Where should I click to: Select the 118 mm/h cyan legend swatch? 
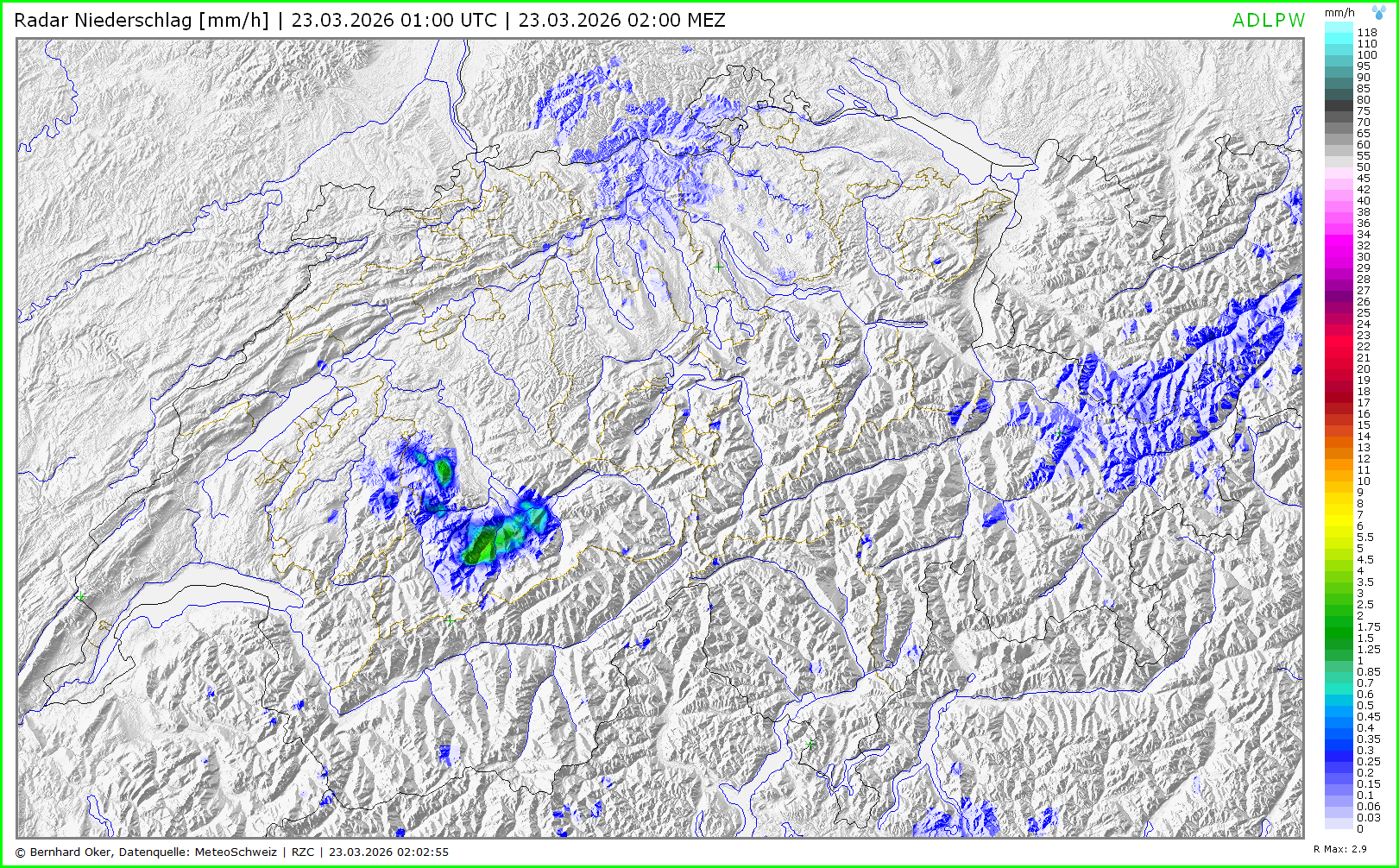1339,32
